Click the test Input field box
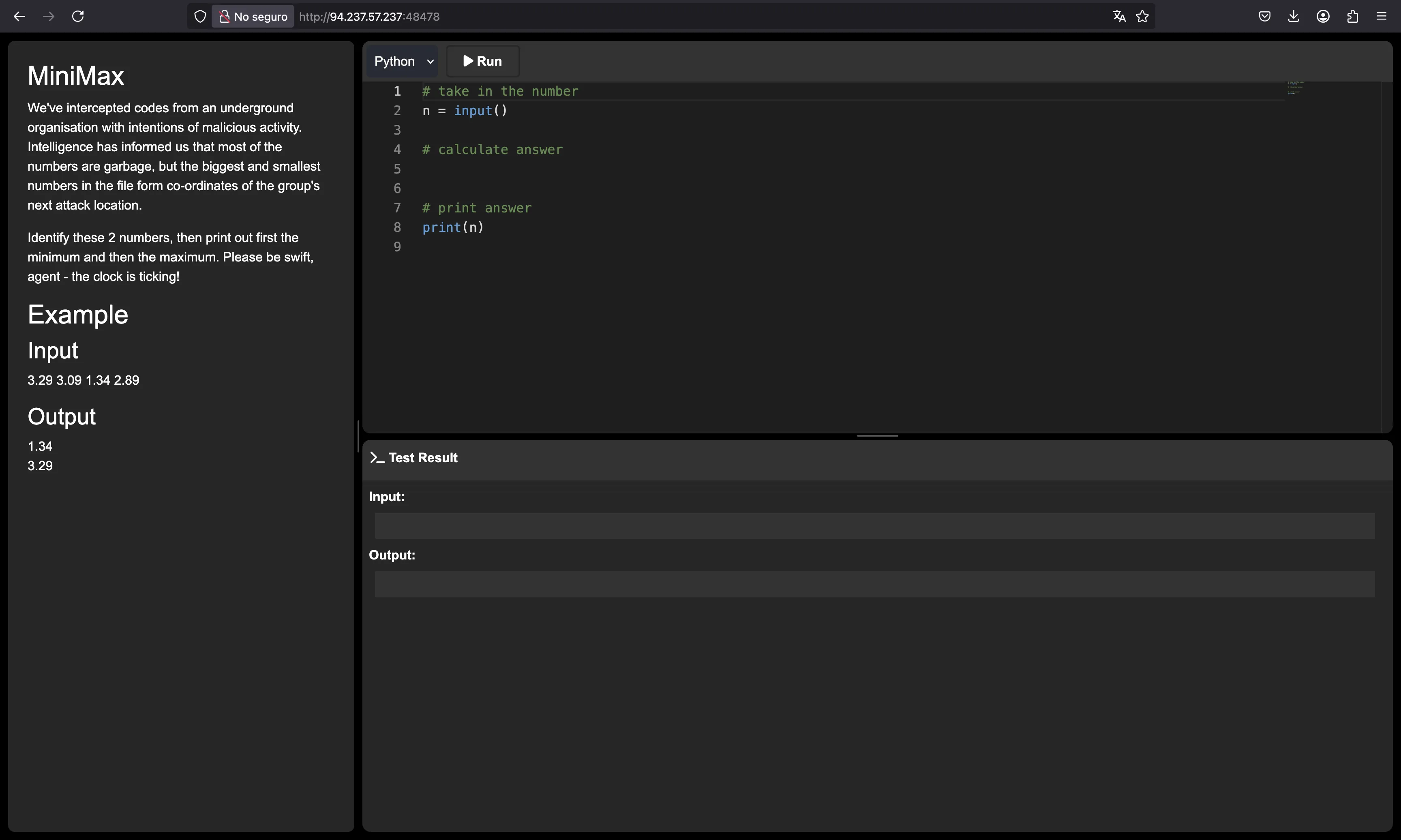This screenshot has width=1401, height=840. click(875, 526)
